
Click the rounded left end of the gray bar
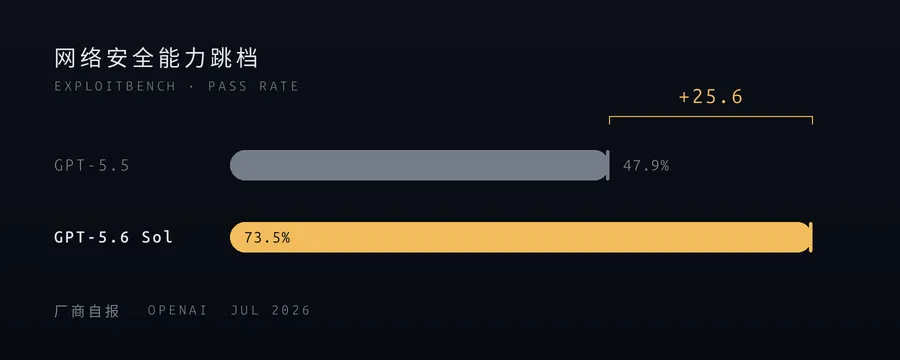pos(239,165)
